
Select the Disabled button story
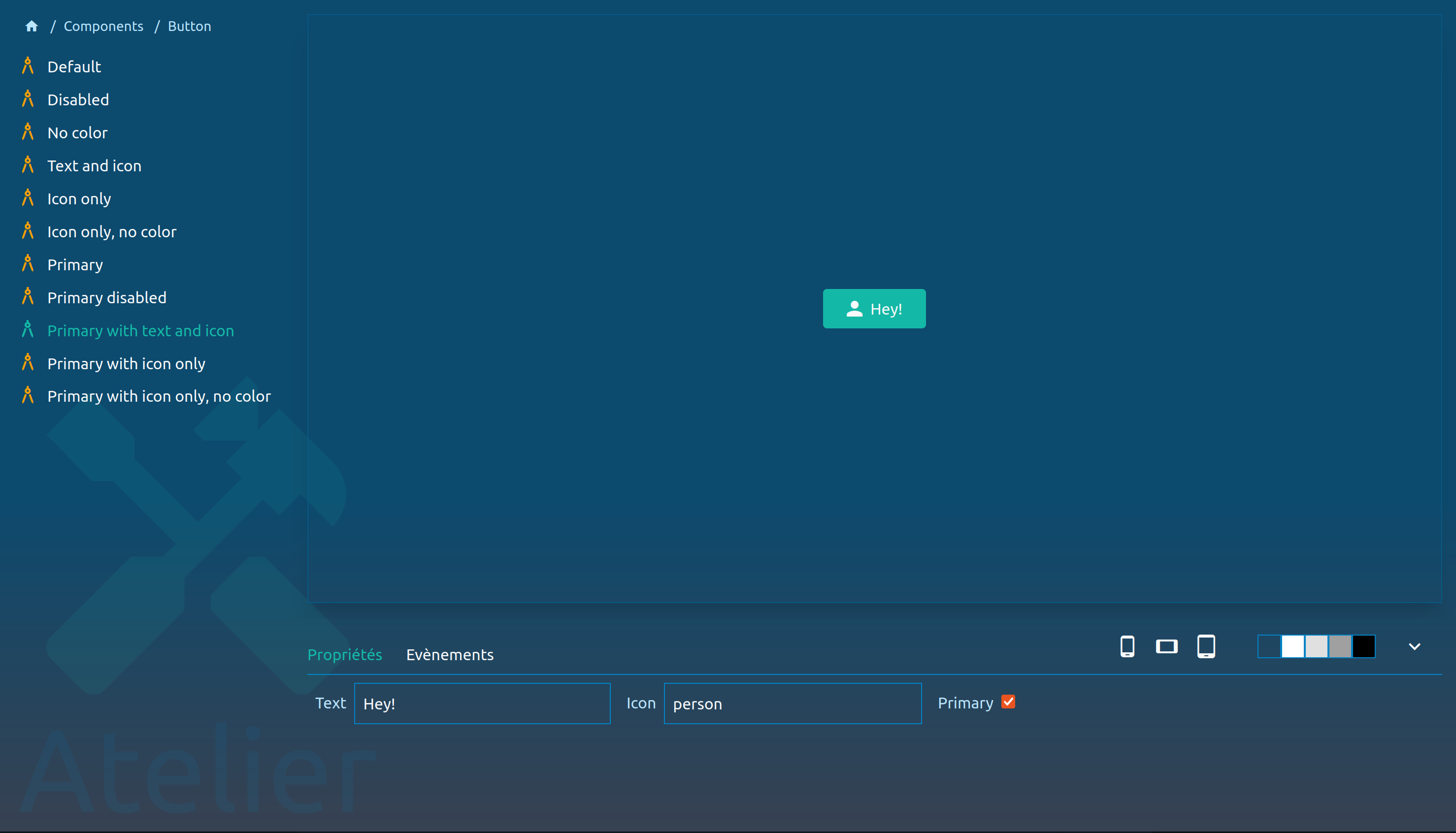[78, 99]
